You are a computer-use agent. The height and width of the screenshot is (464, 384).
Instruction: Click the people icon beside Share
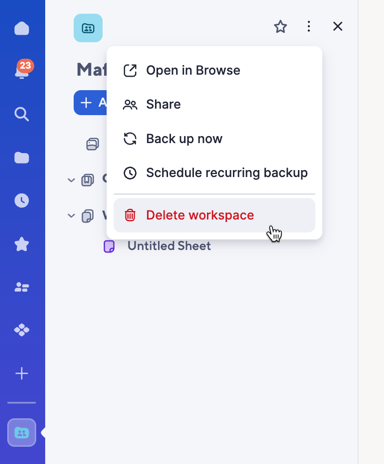[130, 105]
